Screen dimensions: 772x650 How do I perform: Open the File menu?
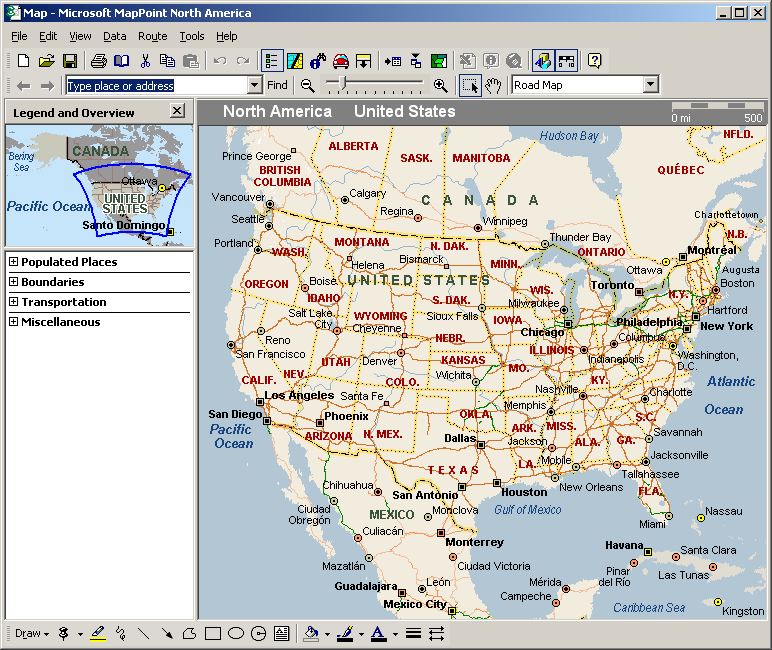pos(19,36)
